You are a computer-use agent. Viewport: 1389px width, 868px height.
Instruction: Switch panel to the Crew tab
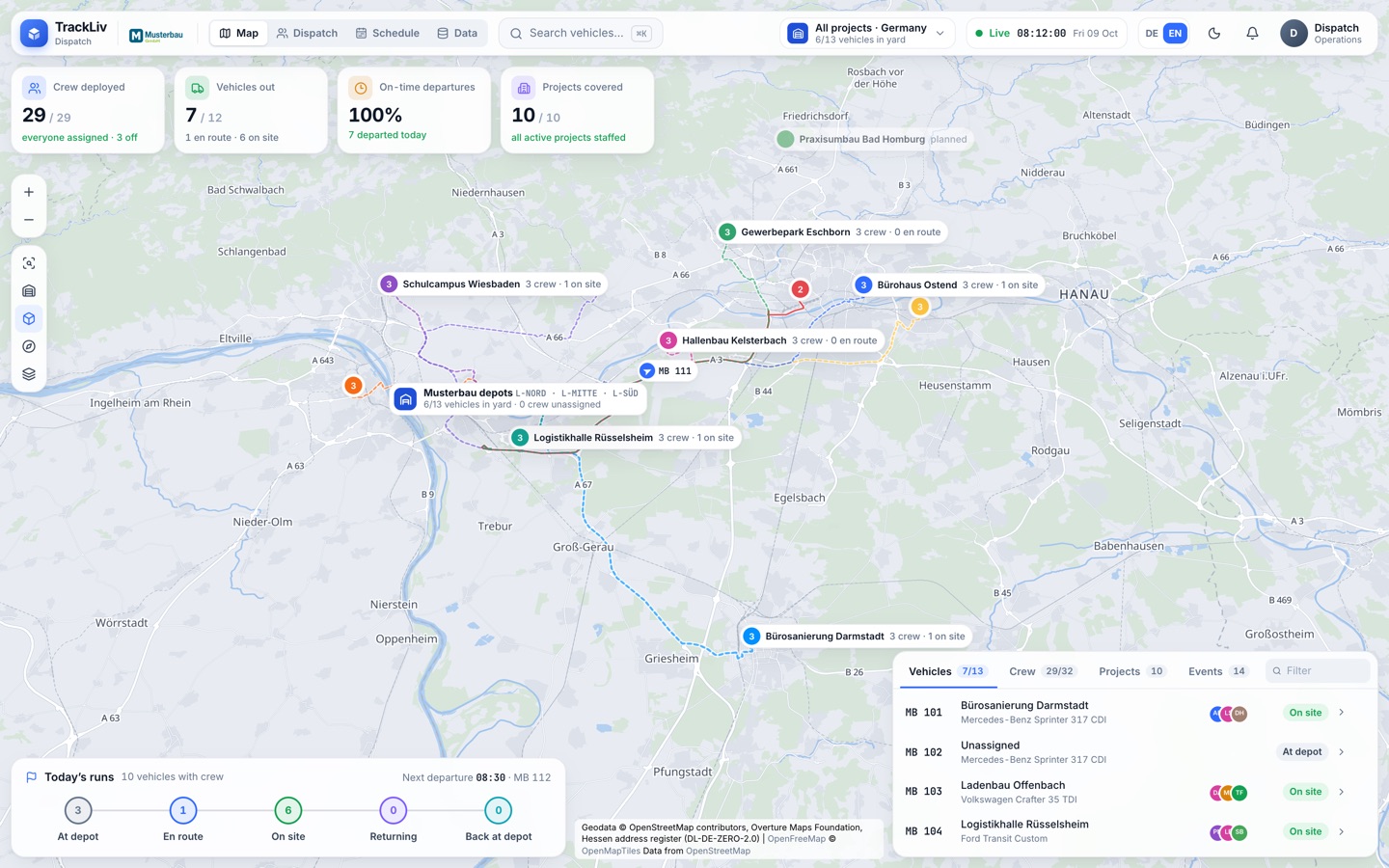pos(1042,671)
